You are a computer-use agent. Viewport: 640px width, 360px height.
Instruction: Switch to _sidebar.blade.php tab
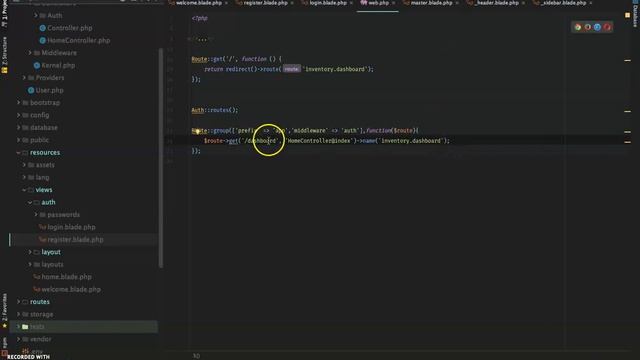pos(563,3)
